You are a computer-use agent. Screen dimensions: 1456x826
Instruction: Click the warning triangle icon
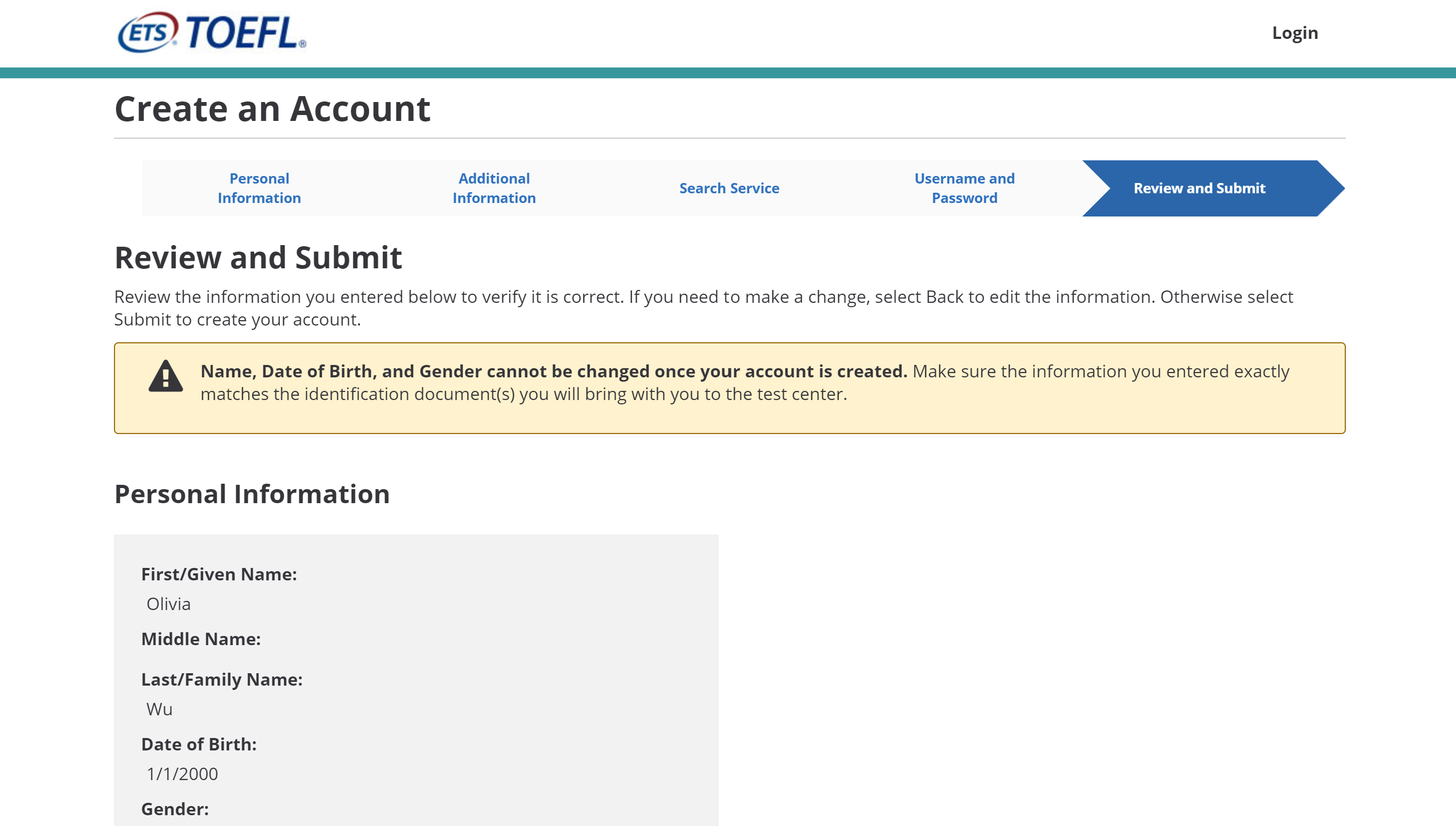tap(165, 377)
